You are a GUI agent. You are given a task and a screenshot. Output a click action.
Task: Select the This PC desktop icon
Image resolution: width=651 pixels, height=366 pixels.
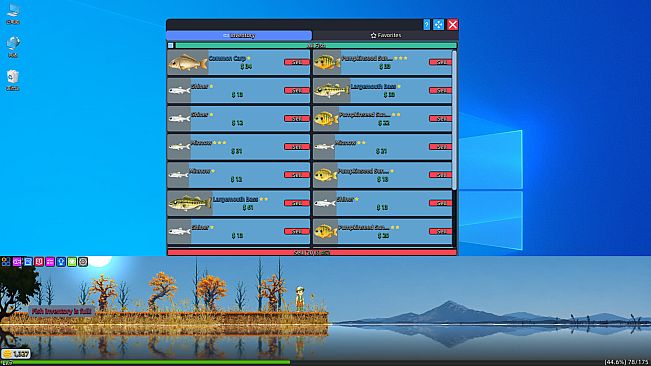pos(13,14)
